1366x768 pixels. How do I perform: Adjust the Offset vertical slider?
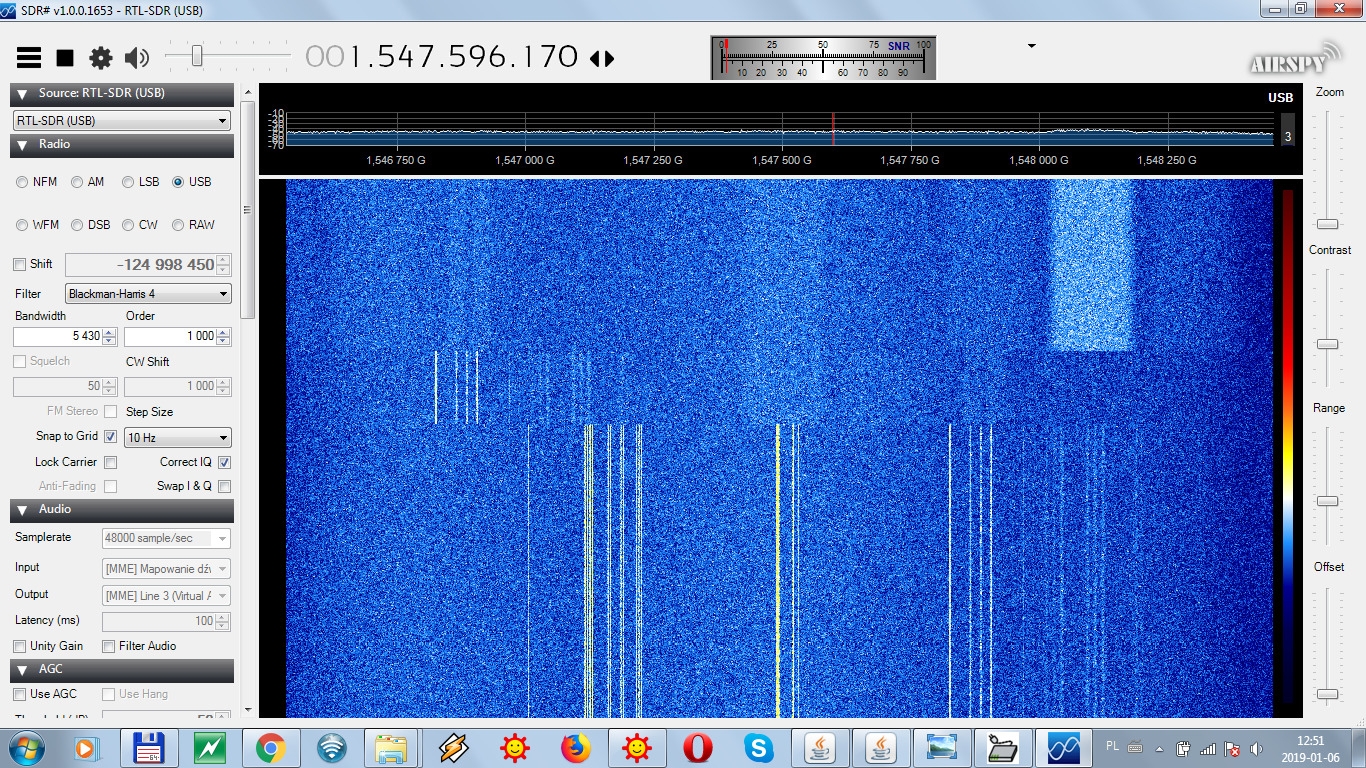1327,646
